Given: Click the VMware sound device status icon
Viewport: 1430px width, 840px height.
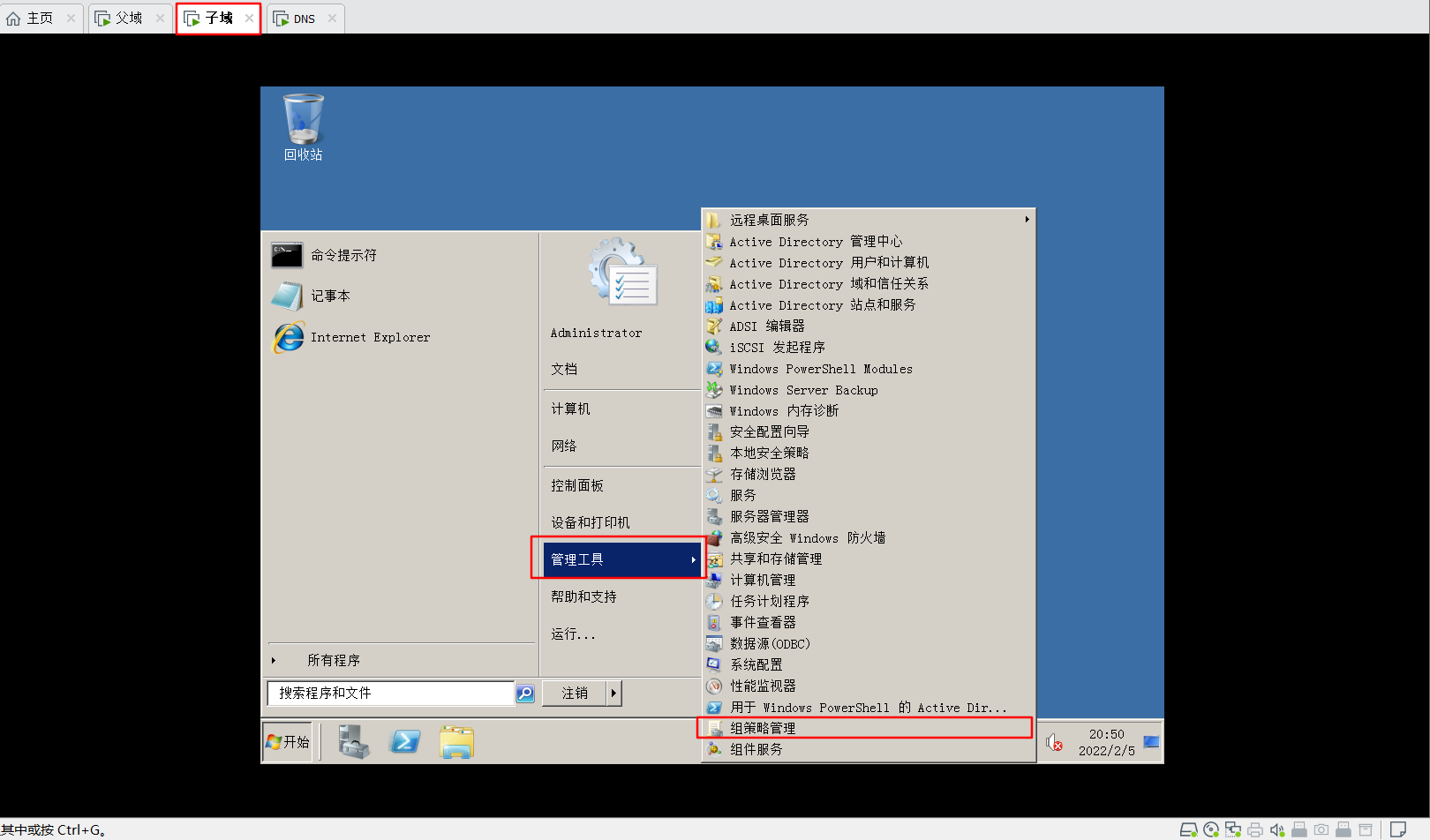Looking at the screenshot, I should pyautogui.click(x=1277, y=829).
